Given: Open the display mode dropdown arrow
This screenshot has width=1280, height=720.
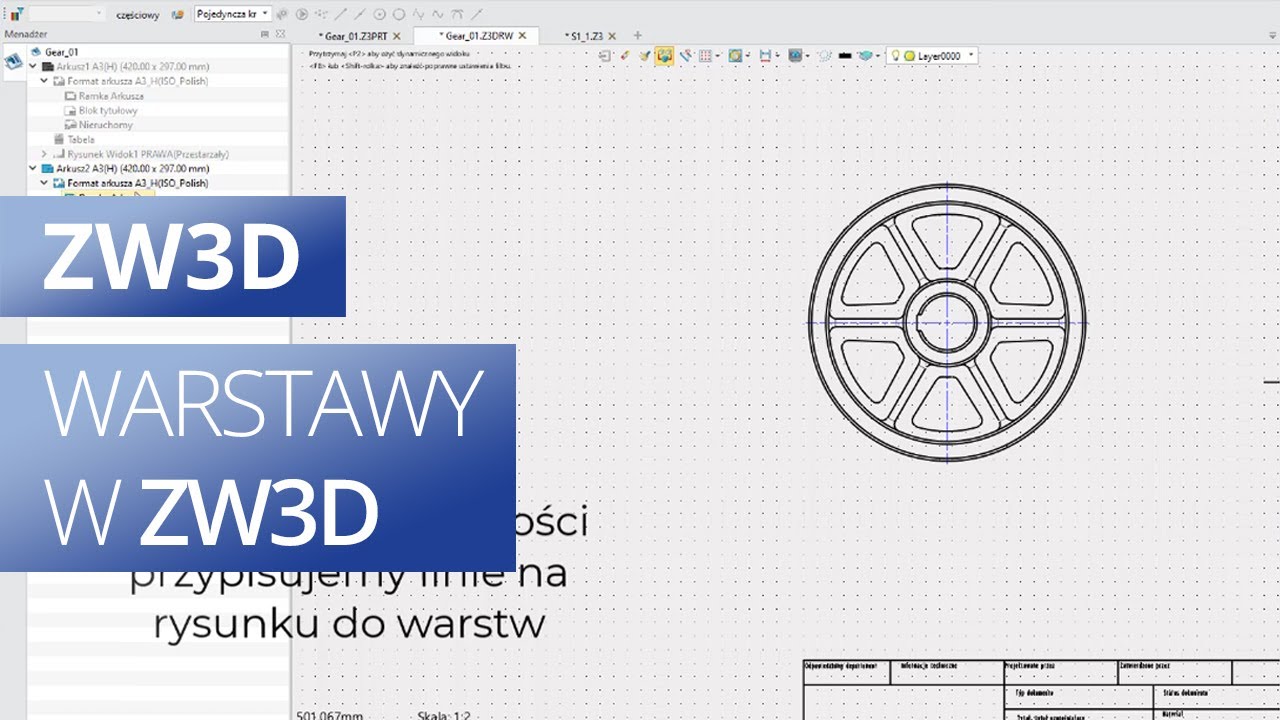Looking at the screenshot, I should pos(808,55).
